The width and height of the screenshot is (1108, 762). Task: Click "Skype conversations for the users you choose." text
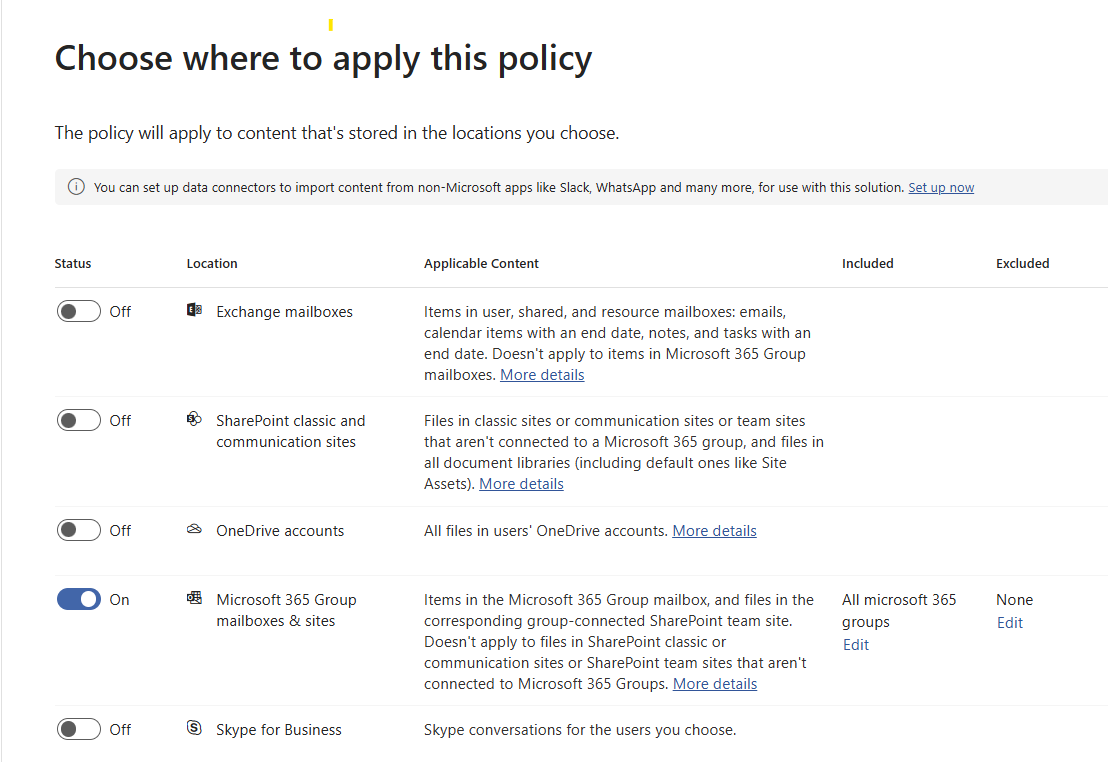tap(579, 729)
